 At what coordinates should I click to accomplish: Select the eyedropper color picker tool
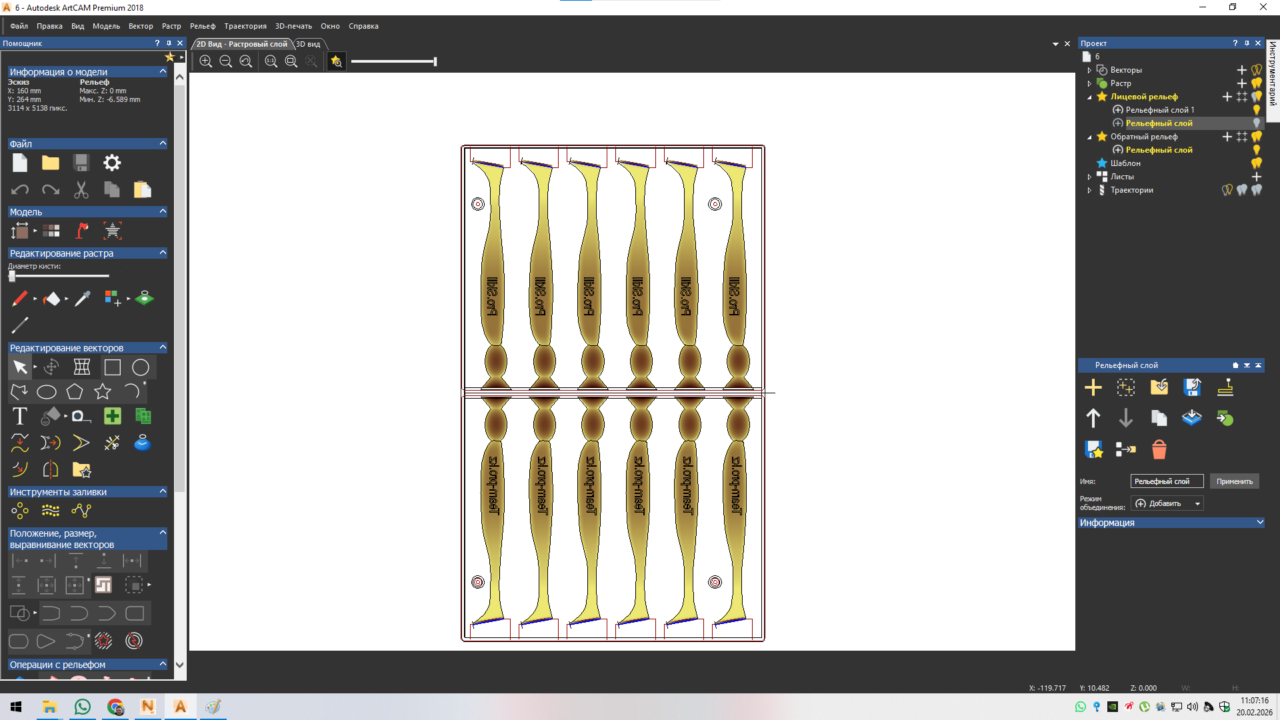(83, 299)
